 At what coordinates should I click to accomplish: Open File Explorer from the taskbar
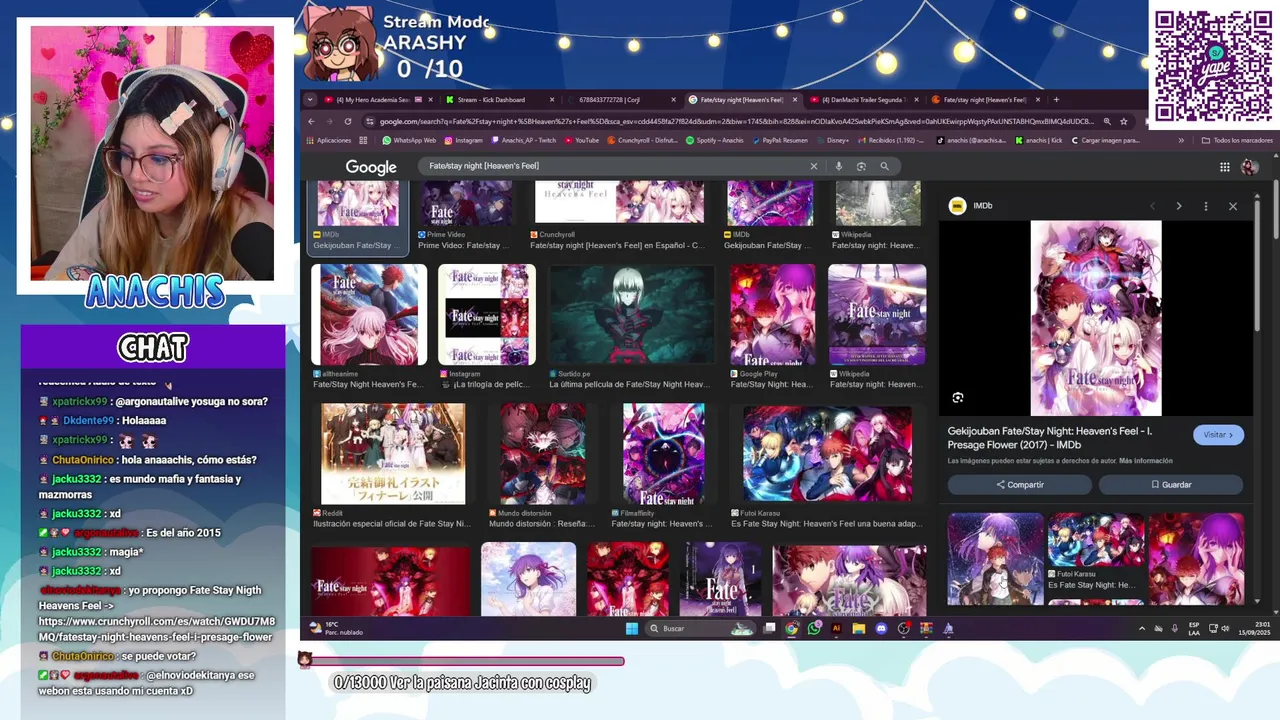click(x=858, y=628)
